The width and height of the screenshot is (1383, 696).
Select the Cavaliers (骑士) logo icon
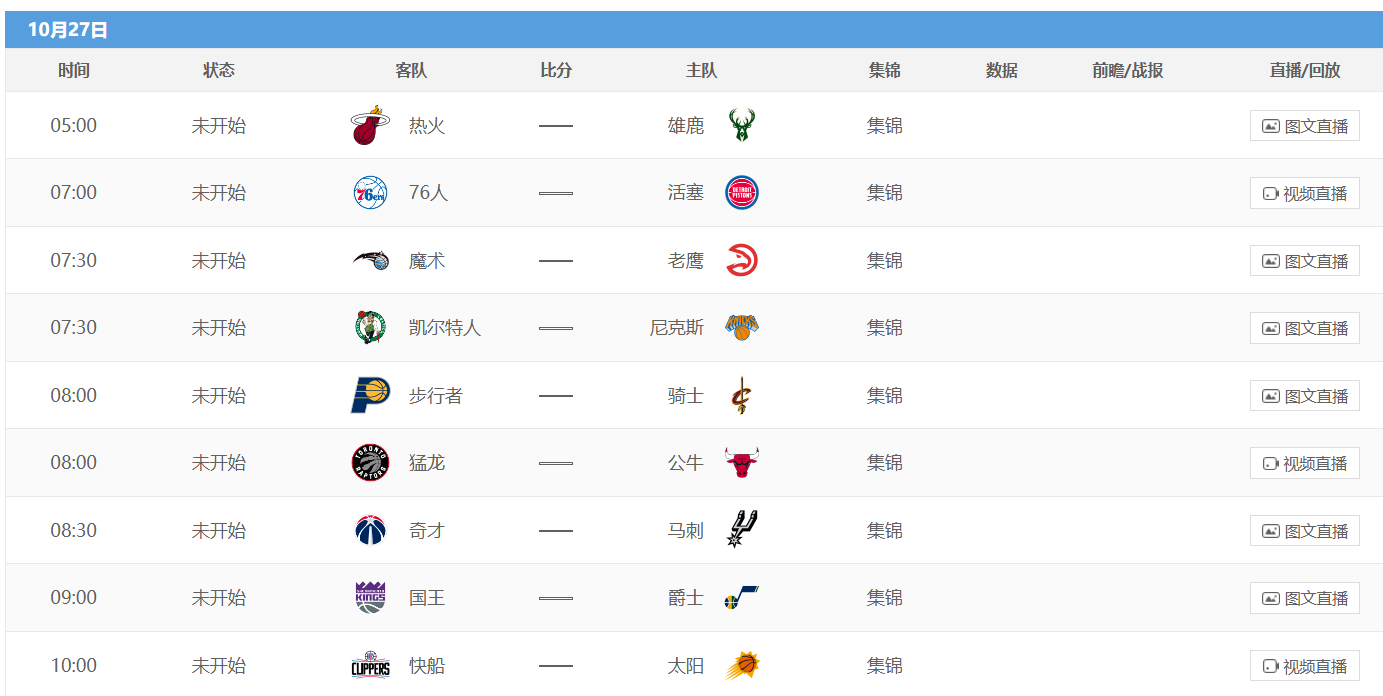[x=741, y=394]
